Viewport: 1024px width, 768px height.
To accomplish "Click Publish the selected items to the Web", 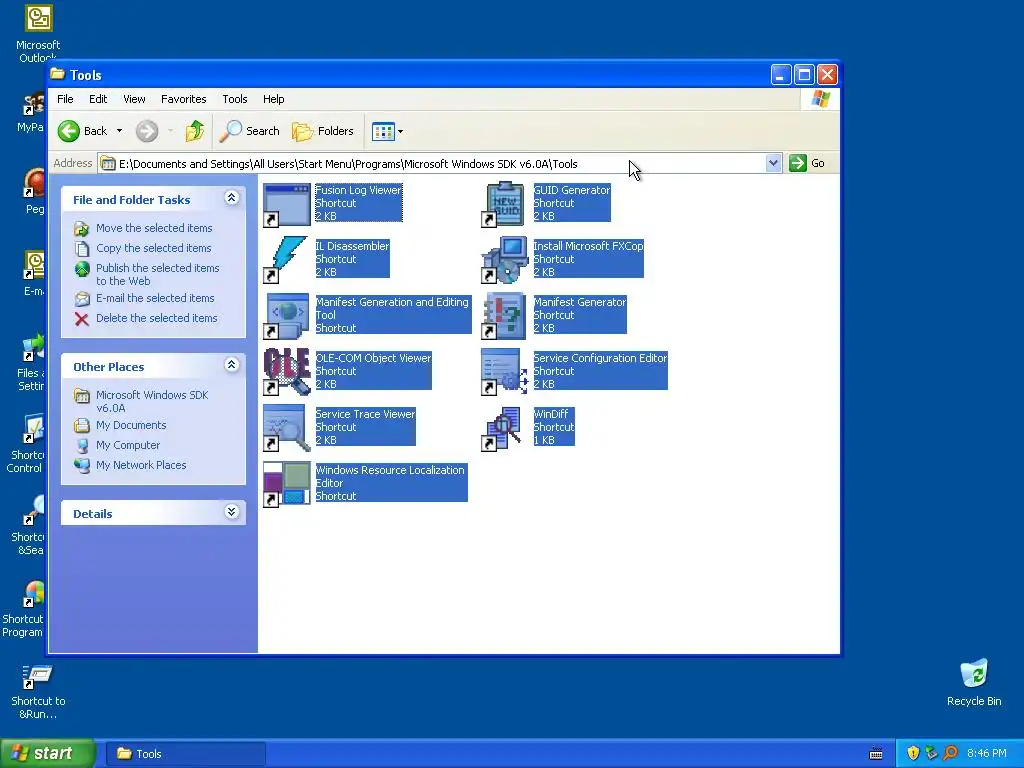I will coord(157,274).
